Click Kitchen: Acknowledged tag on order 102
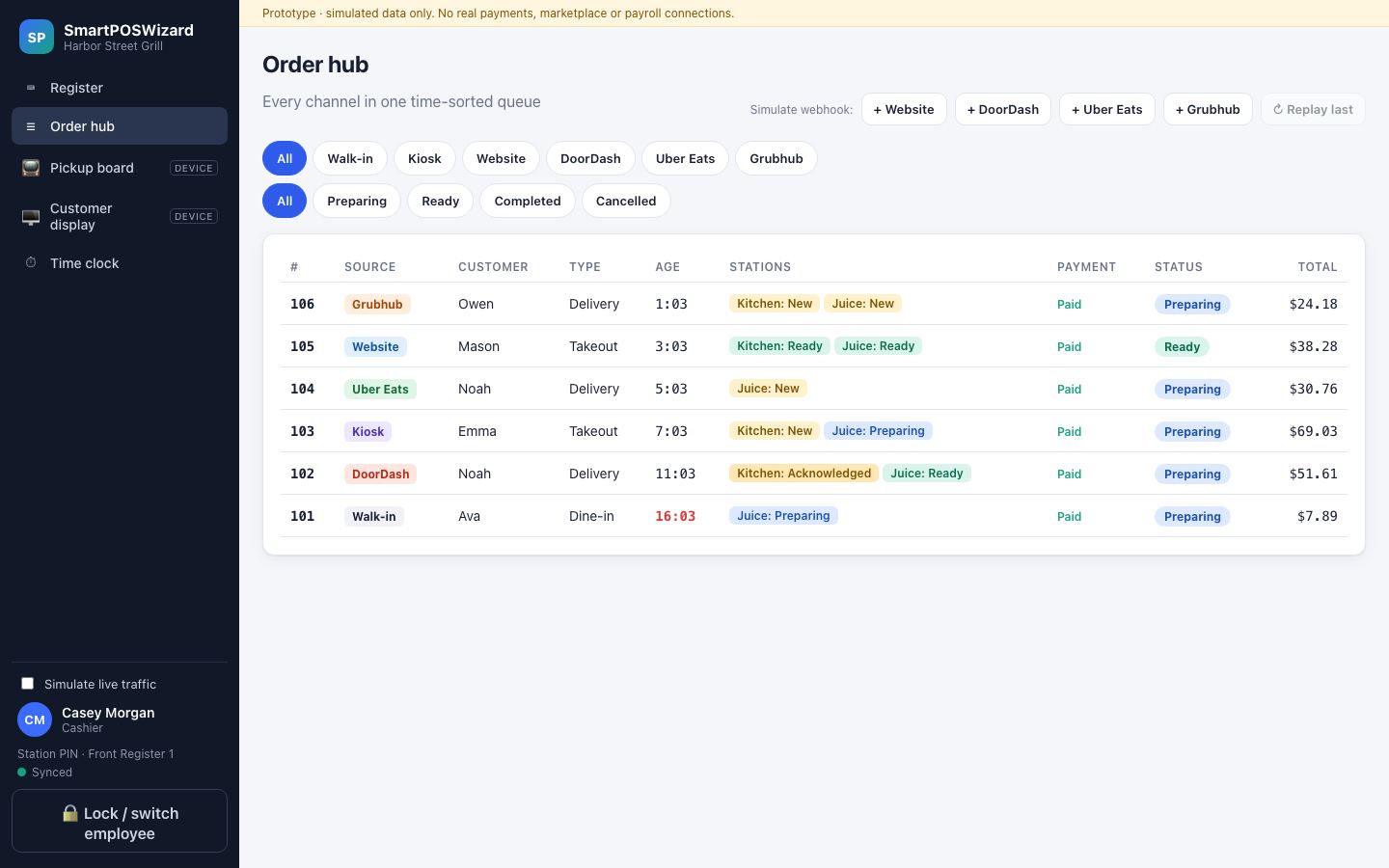The height and width of the screenshot is (868, 1389). (803, 474)
